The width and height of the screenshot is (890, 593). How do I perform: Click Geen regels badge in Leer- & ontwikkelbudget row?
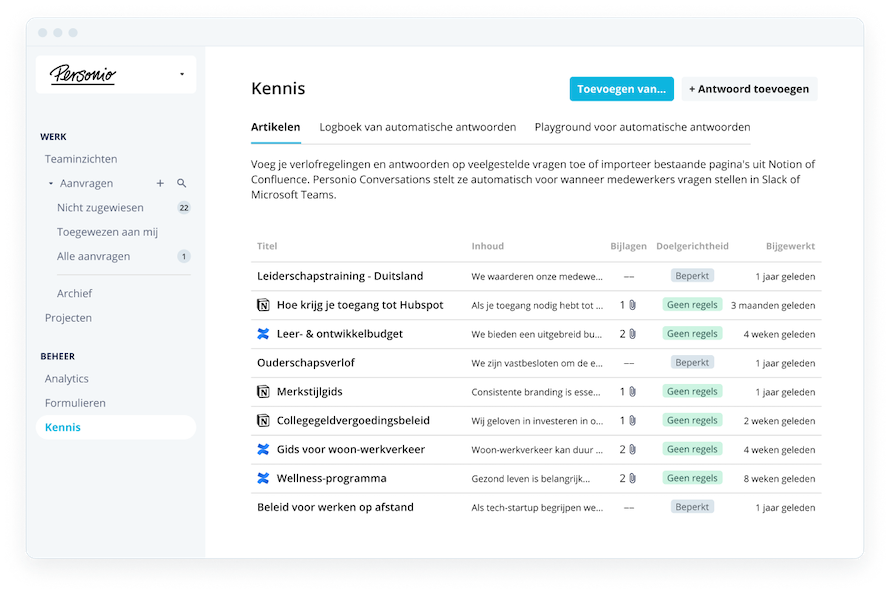click(692, 334)
